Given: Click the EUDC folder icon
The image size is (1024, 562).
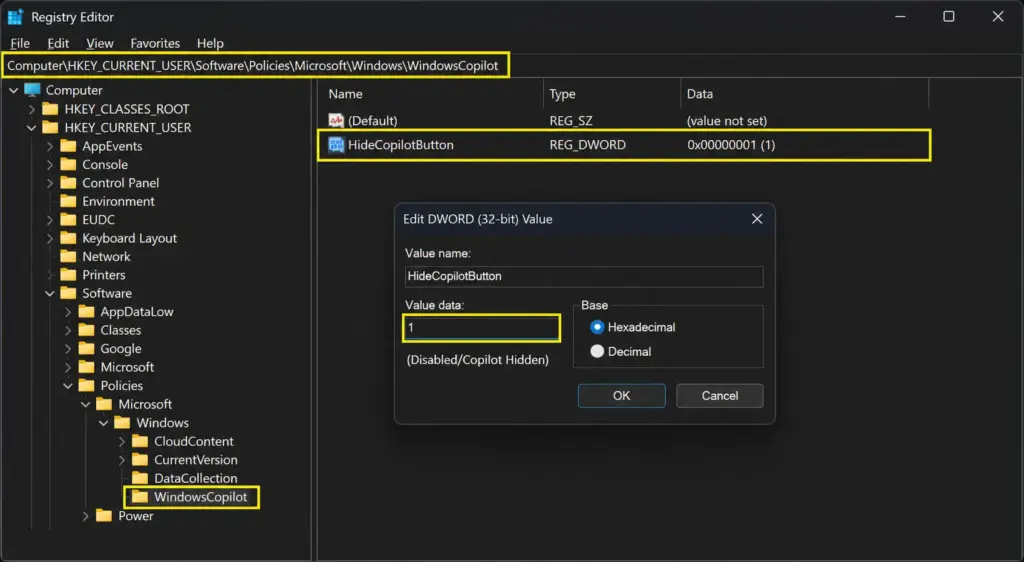Looking at the screenshot, I should pyautogui.click(x=69, y=219).
